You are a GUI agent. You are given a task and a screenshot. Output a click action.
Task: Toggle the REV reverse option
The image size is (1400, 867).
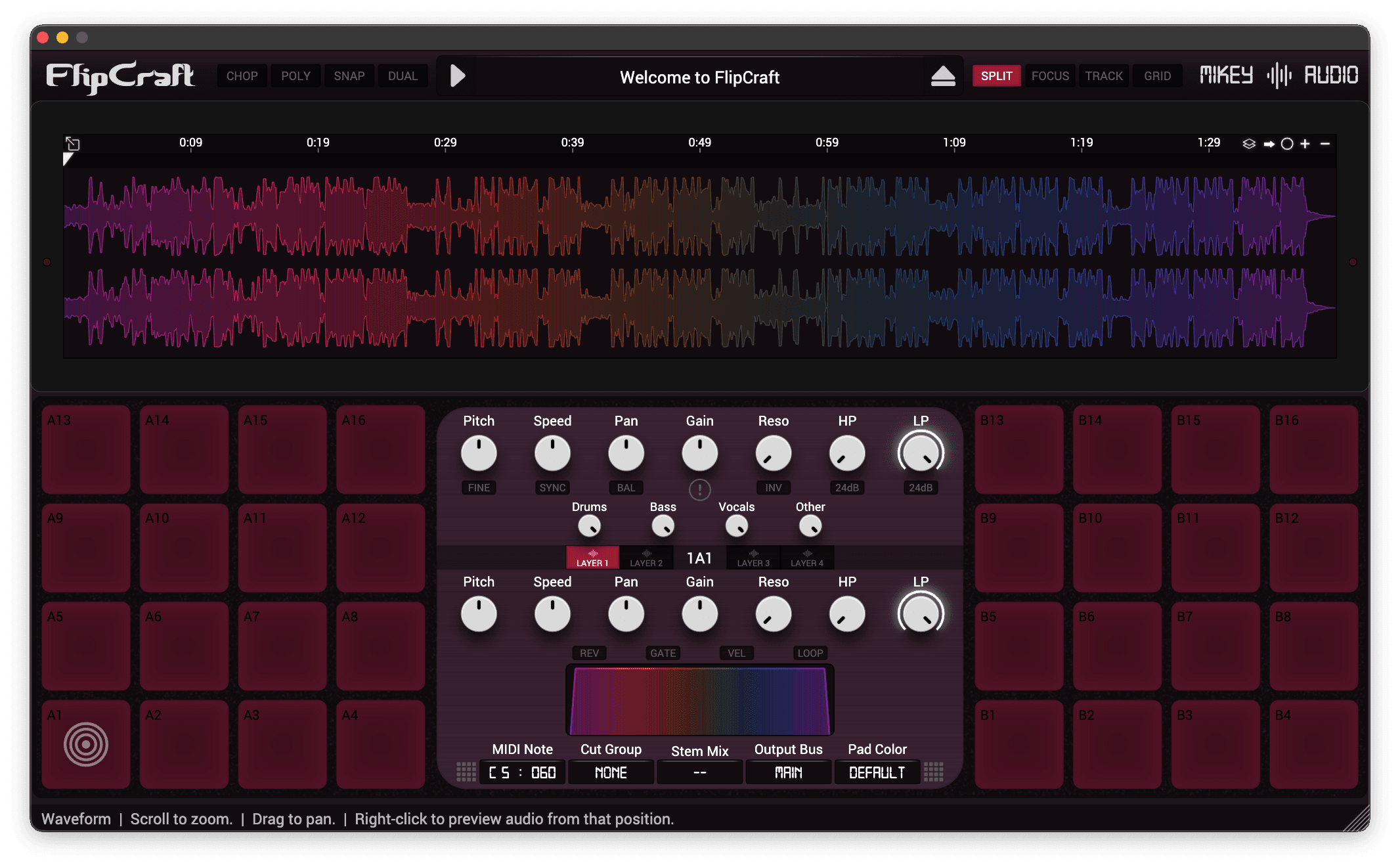589,653
